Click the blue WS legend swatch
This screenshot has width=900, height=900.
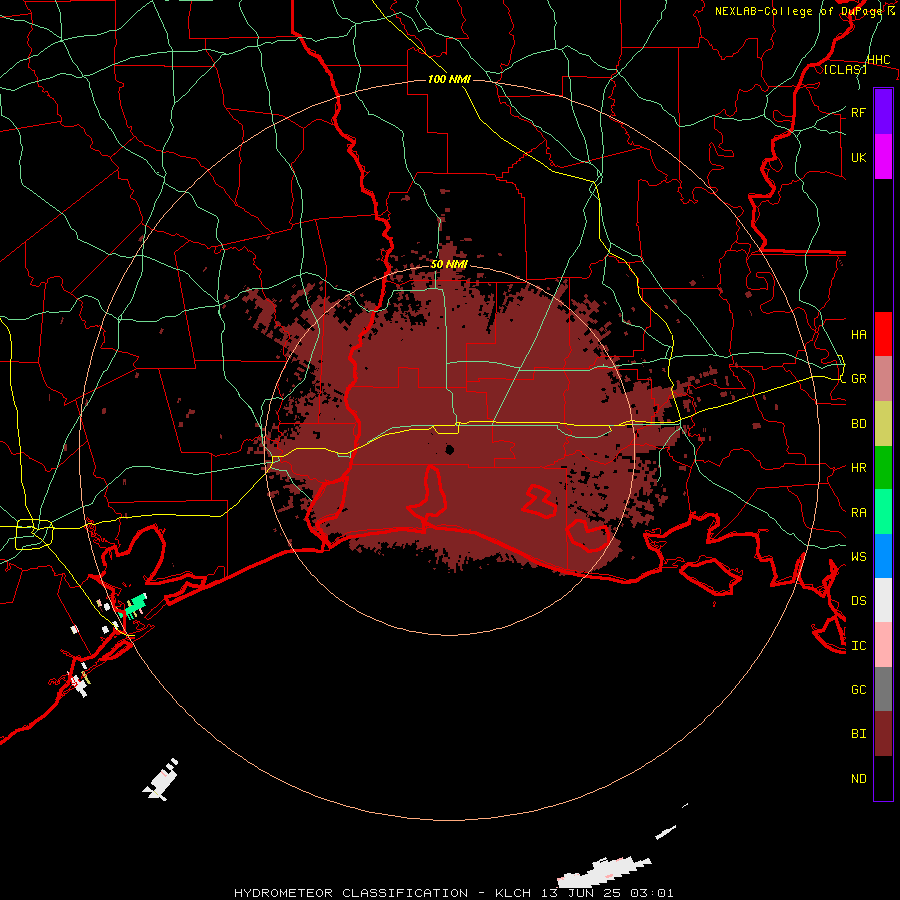[883, 556]
